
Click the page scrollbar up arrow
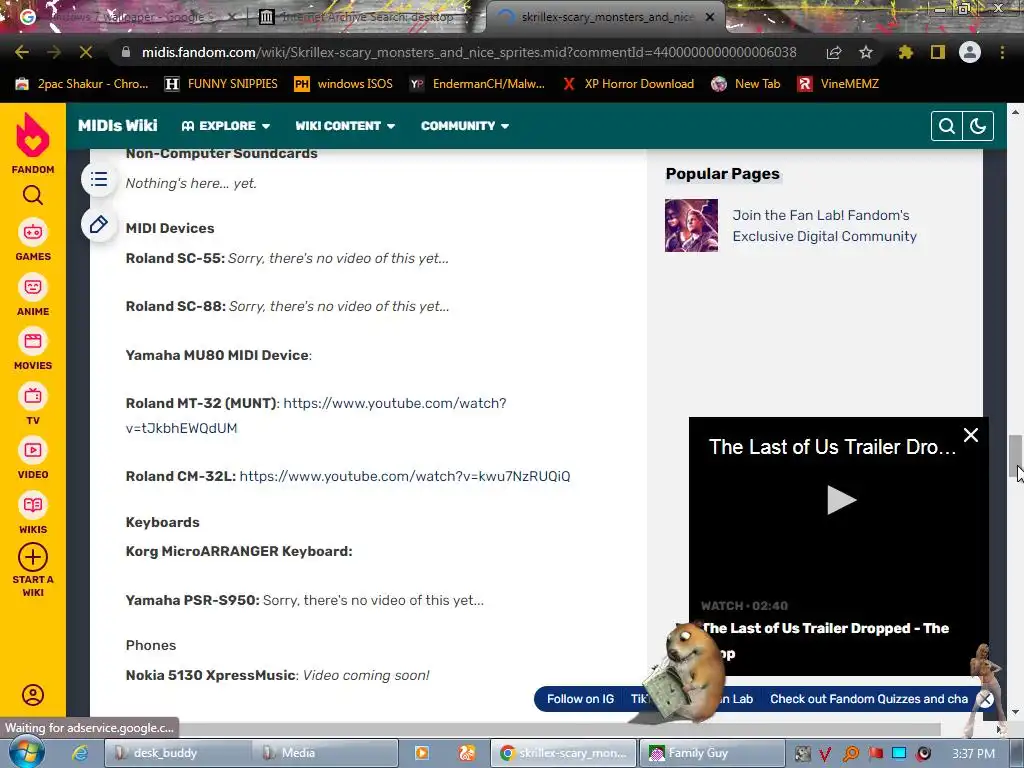[x=1016, y=112]
